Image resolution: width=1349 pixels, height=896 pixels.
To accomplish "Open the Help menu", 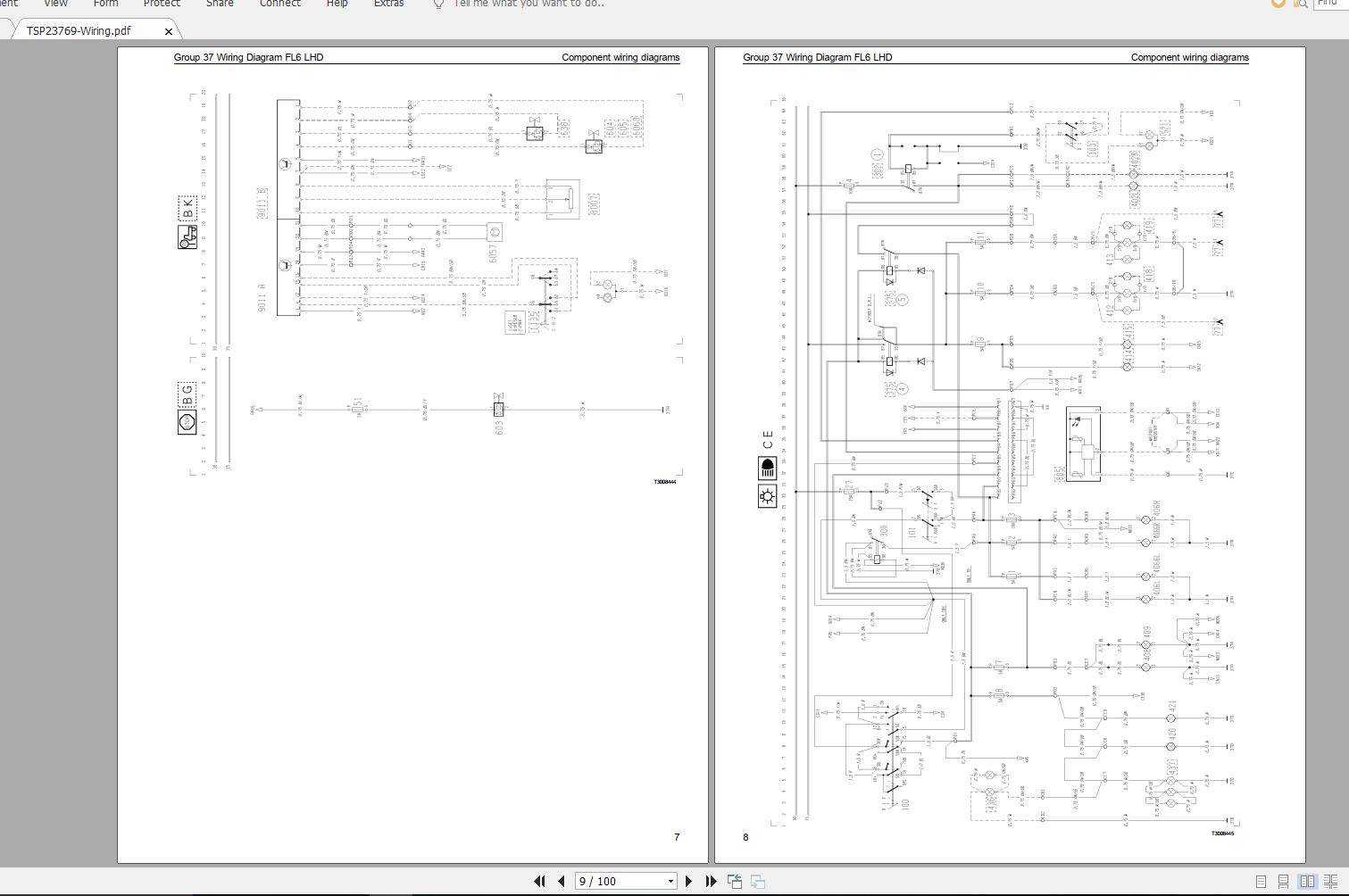I will tap(337, 4).
